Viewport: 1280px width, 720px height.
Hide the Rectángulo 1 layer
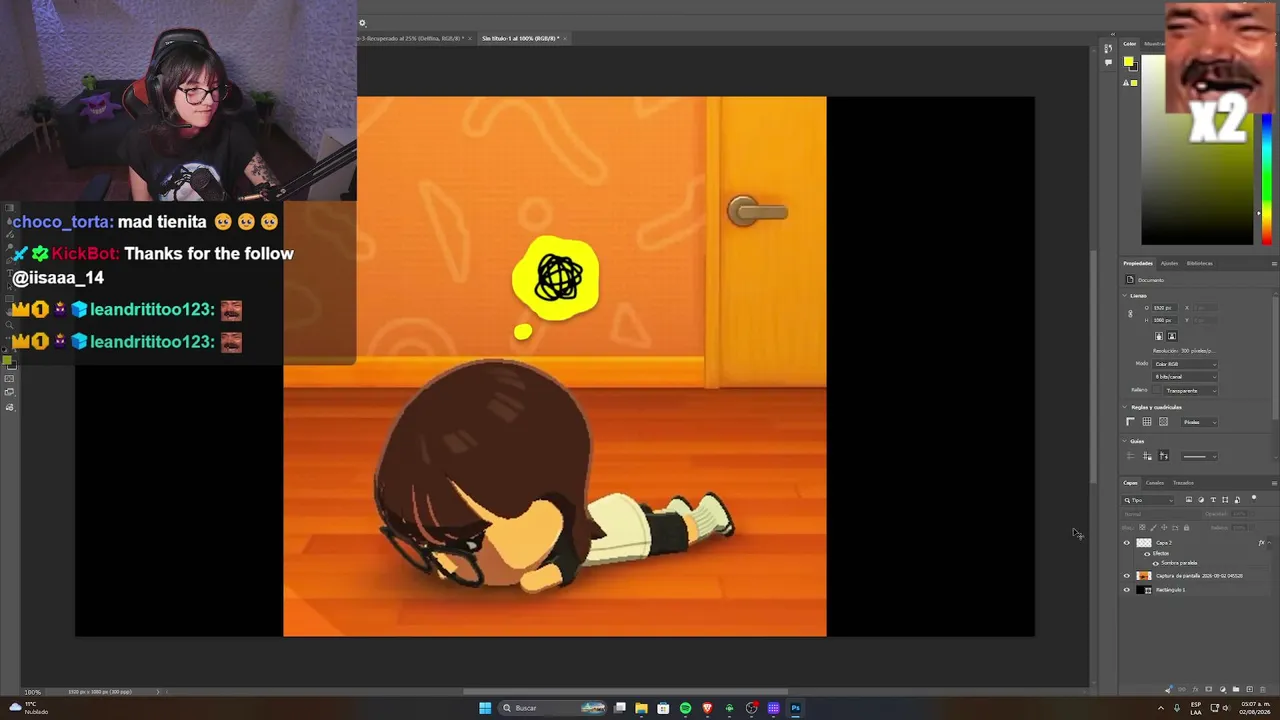[1127, 590]
